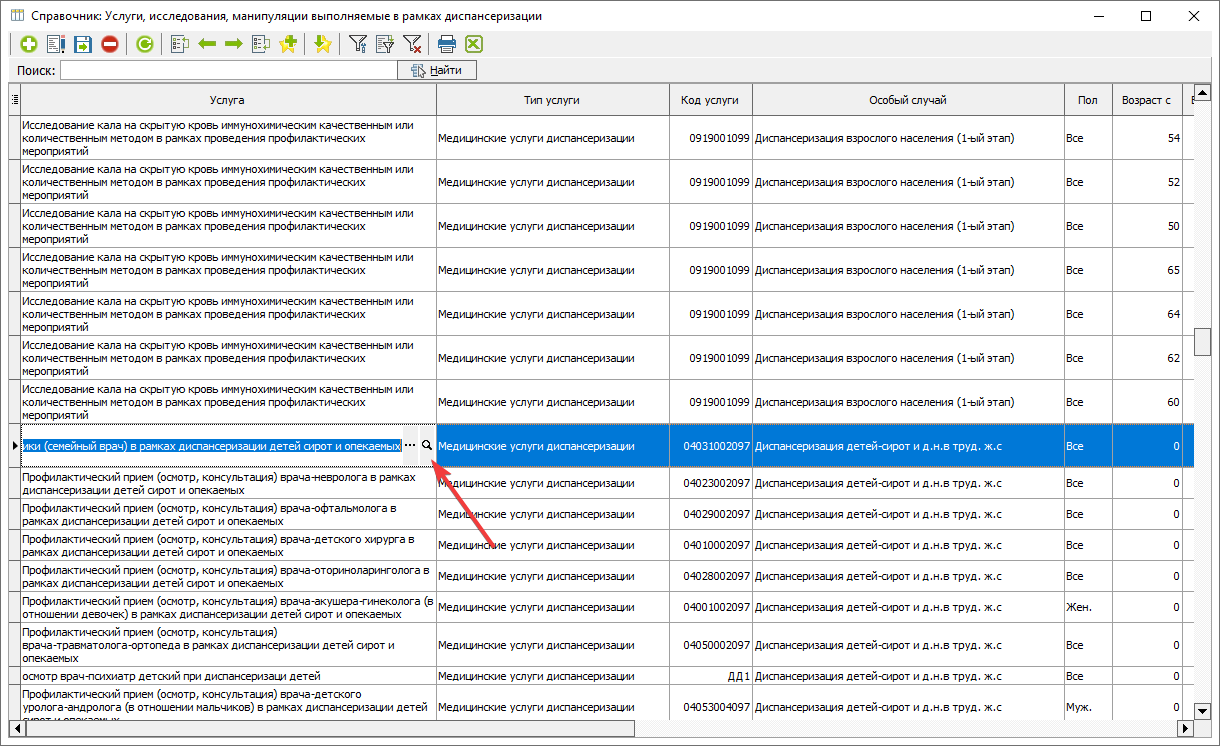Select the уролога-андролога service row
The width and height of the screenshot is (1220, 746).
pyautogui.click(x=600, y=702)
